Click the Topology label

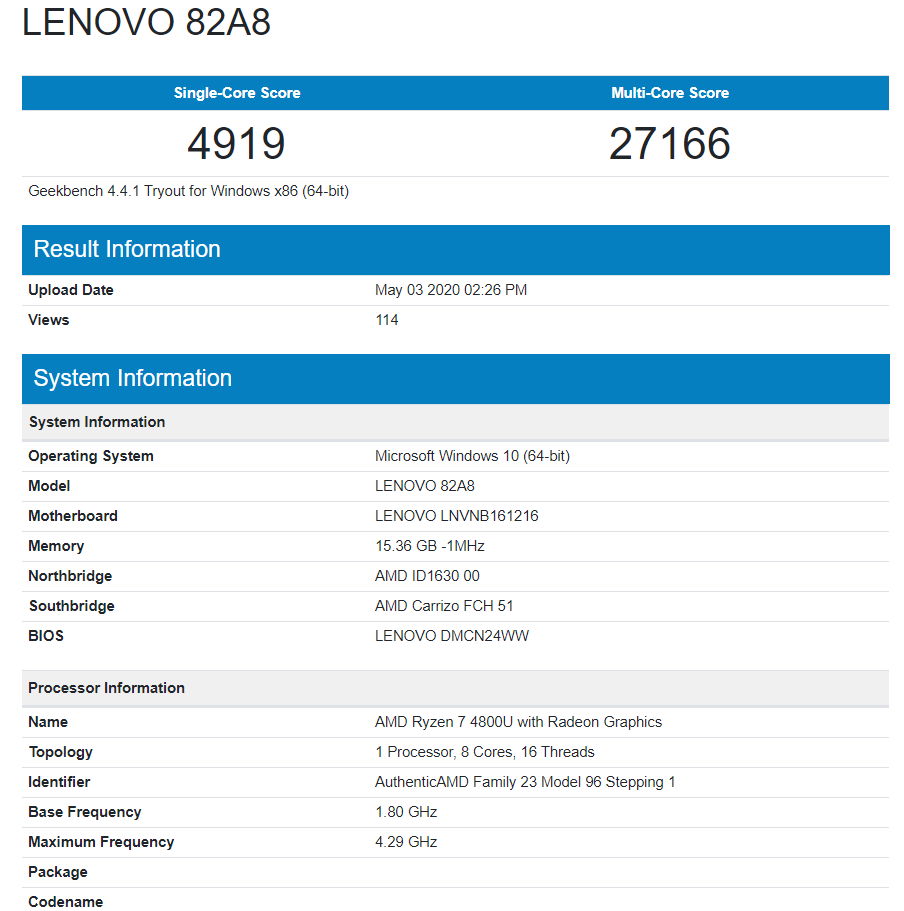(61, 752)
